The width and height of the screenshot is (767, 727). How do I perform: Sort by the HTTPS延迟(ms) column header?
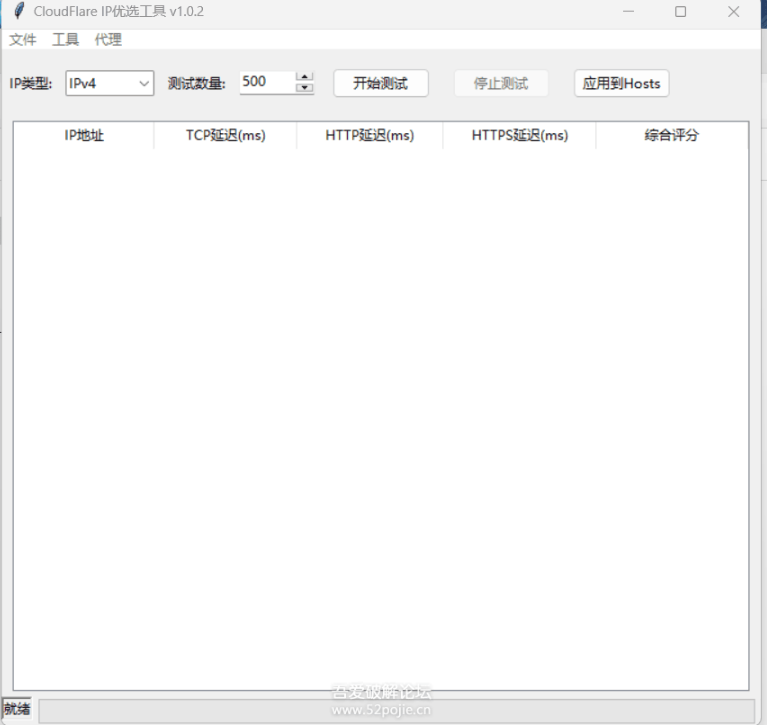pyautogui.click(x=519, y=136)
